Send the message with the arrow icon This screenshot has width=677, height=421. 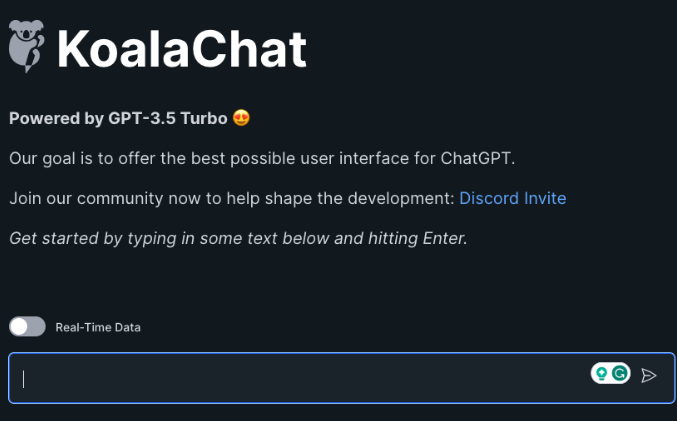[649, 375]
